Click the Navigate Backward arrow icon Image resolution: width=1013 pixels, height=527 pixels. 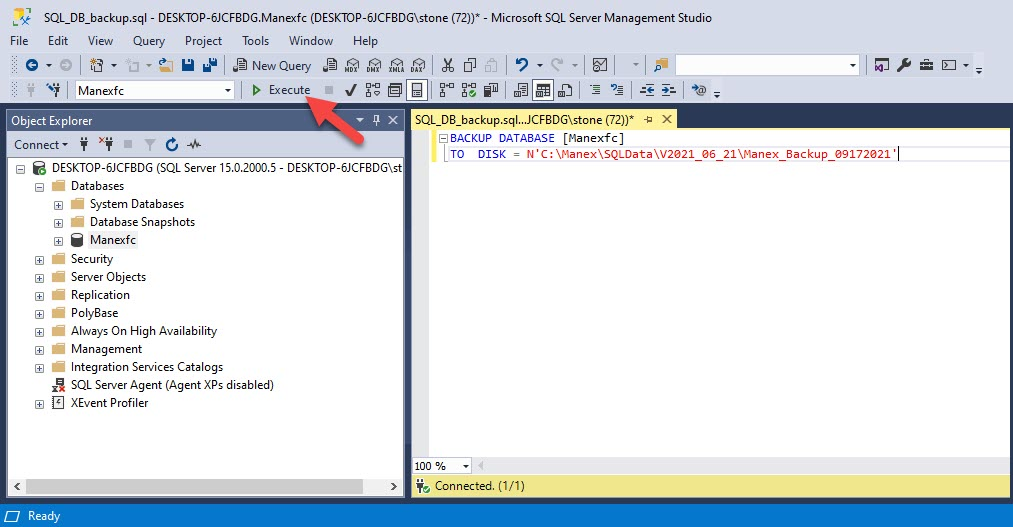[x=32, y=65]
